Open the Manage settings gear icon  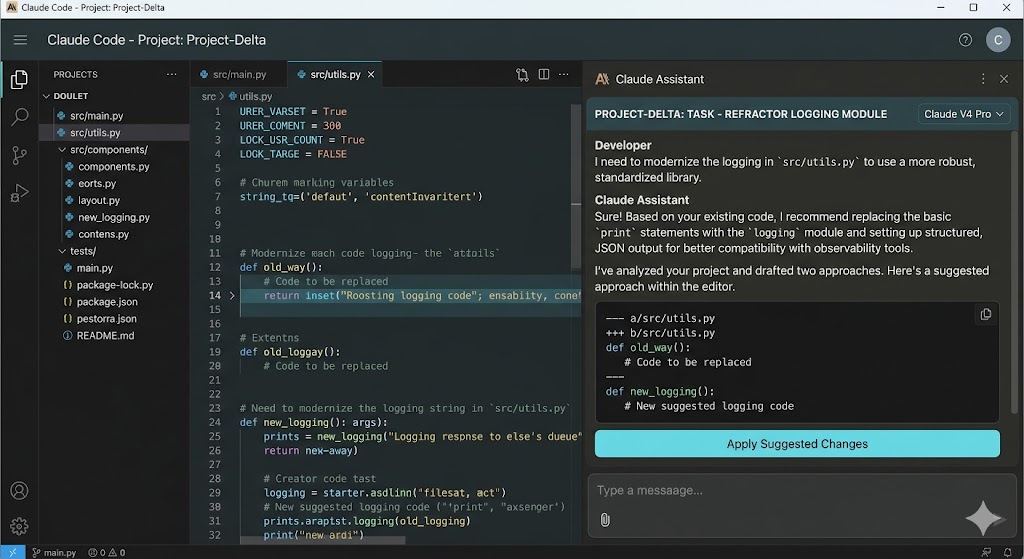(19, 526)
